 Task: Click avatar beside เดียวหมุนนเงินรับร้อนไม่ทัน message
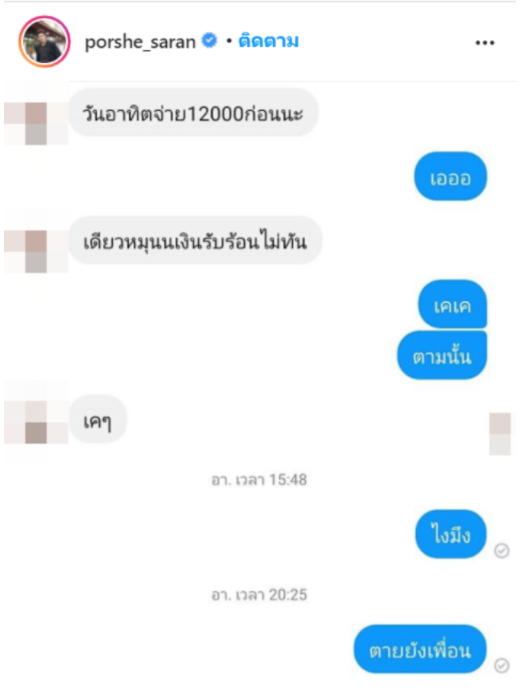pos(36,251)
